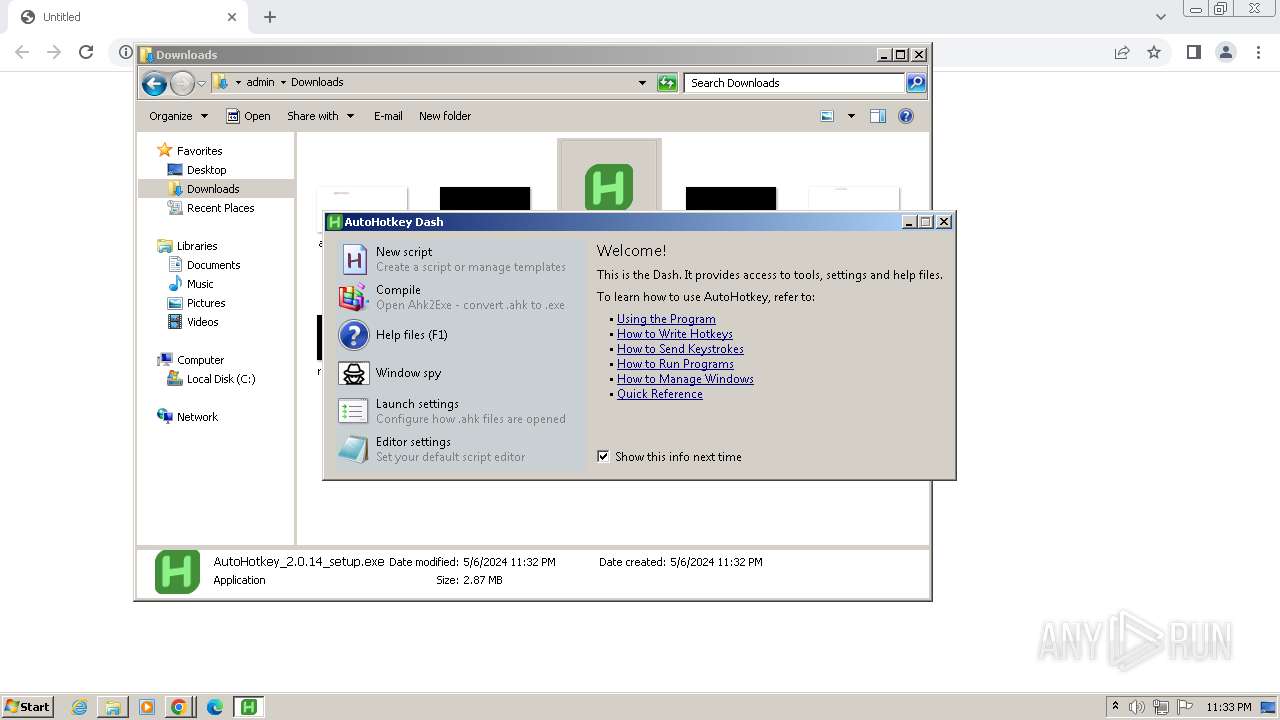Select Network in navigation pane

tap(197, 417)
